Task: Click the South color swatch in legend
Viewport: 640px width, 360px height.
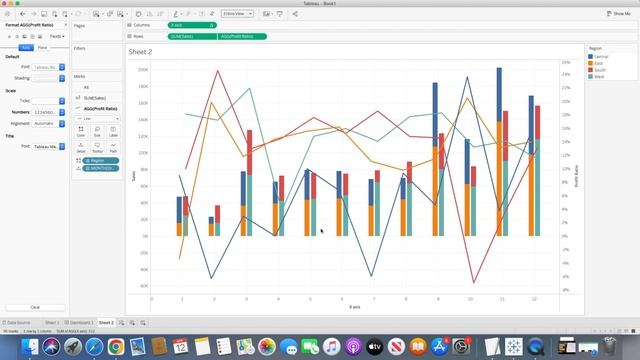Action: click(x=590, y=70)
